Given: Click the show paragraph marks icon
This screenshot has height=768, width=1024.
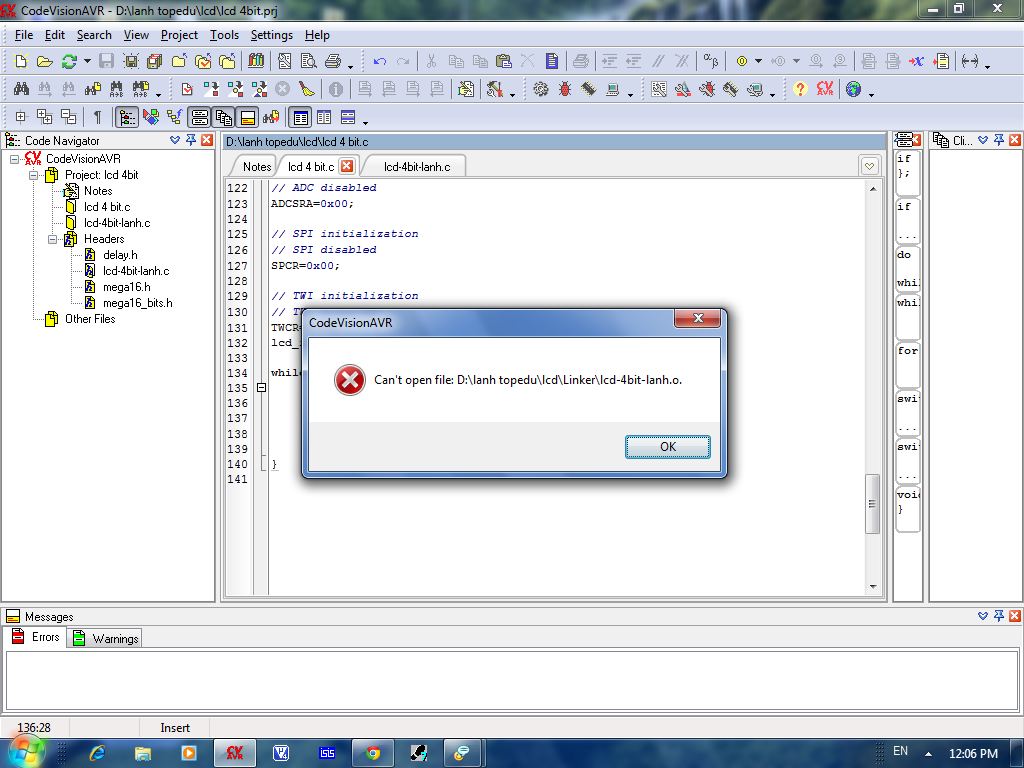Looking at the screenshot, I should [97, 117].
